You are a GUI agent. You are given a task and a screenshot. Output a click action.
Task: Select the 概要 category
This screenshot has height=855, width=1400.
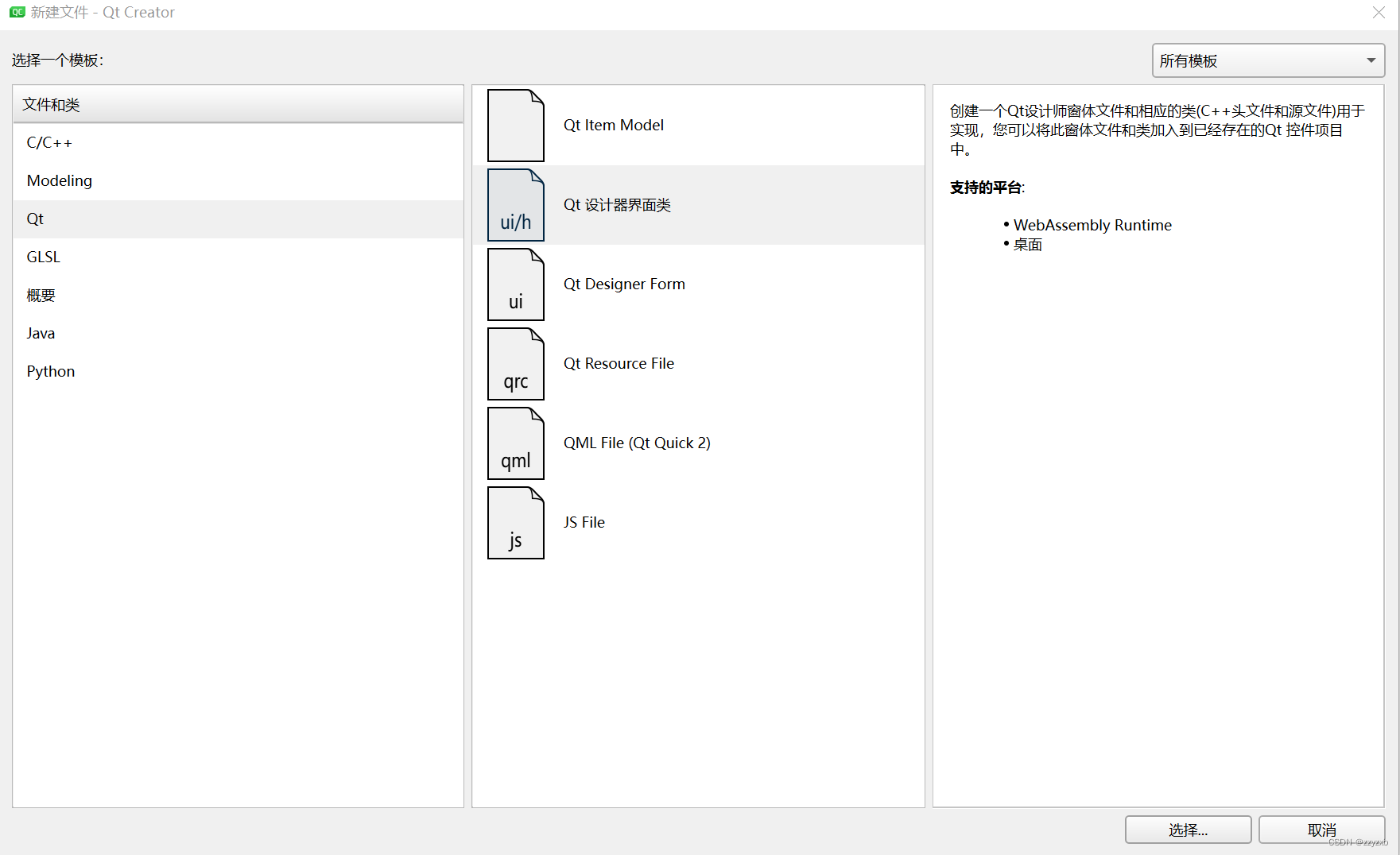[x=238, y=296]
